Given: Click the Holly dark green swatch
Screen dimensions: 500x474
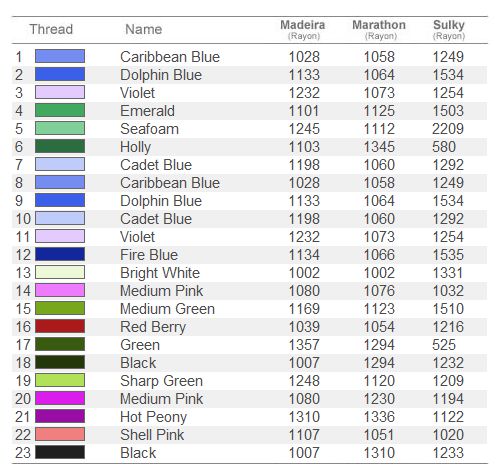Looking at the screenshot, I should [x=60, y=146].
